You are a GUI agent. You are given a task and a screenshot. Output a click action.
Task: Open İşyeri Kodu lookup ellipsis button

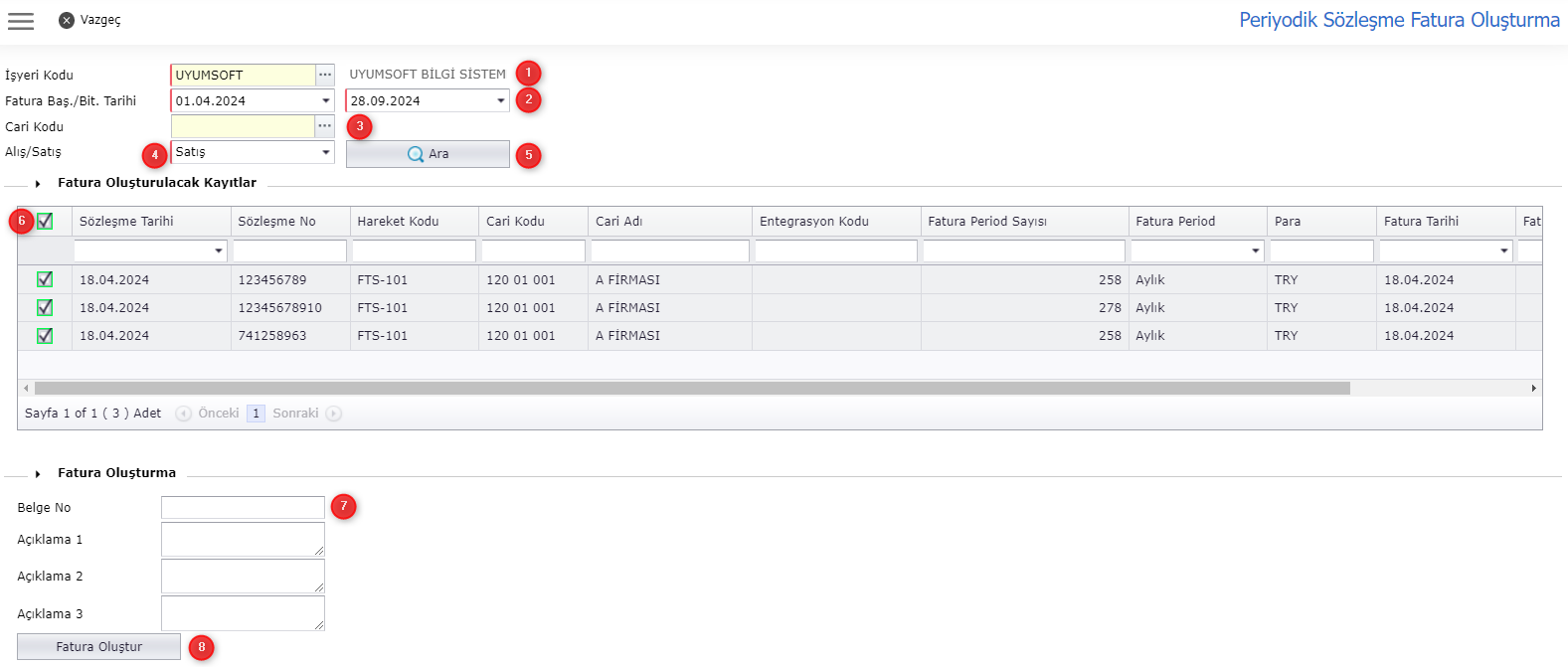point(325,75)
